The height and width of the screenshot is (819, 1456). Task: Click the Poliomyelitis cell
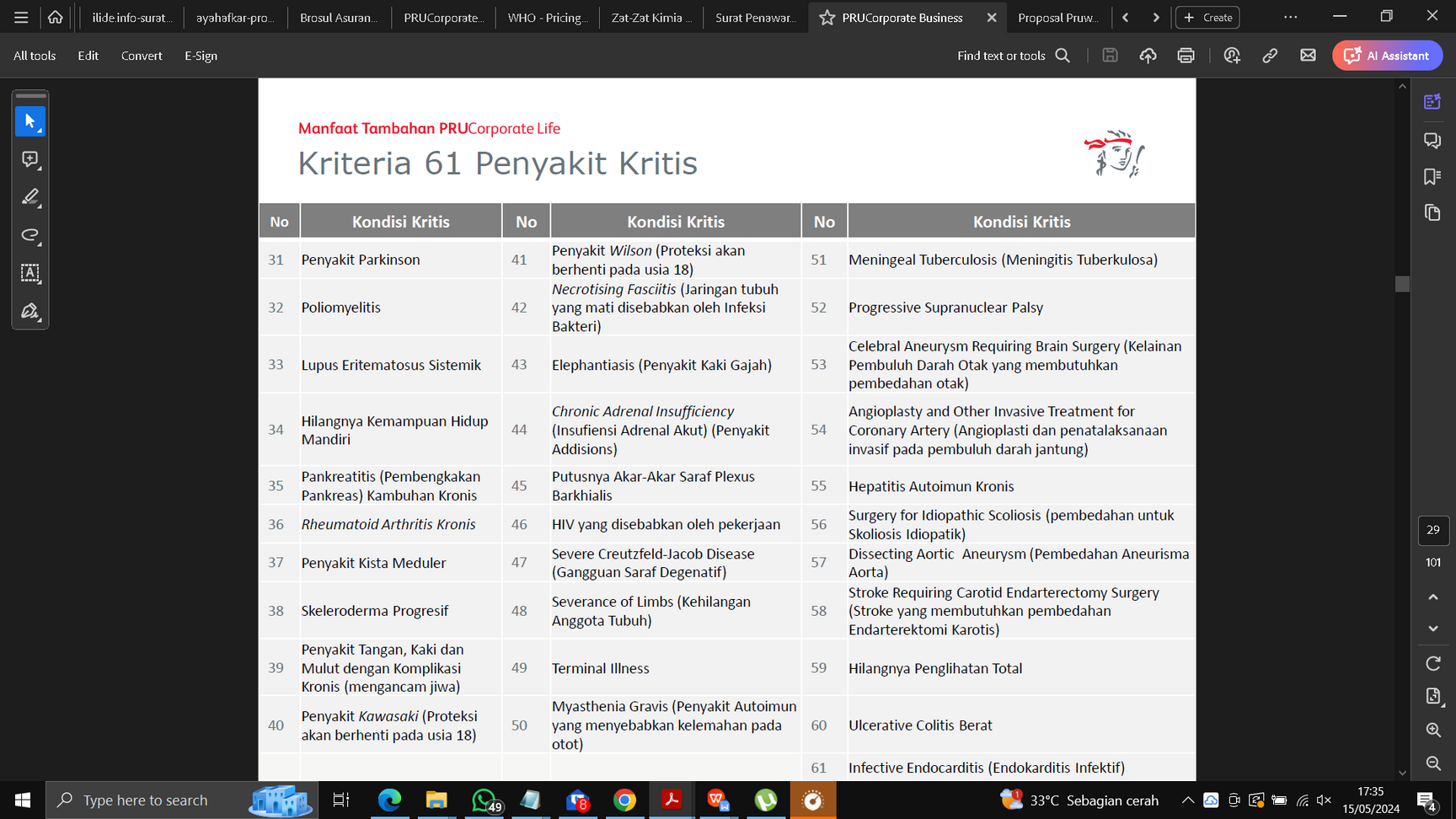point(401,308)
